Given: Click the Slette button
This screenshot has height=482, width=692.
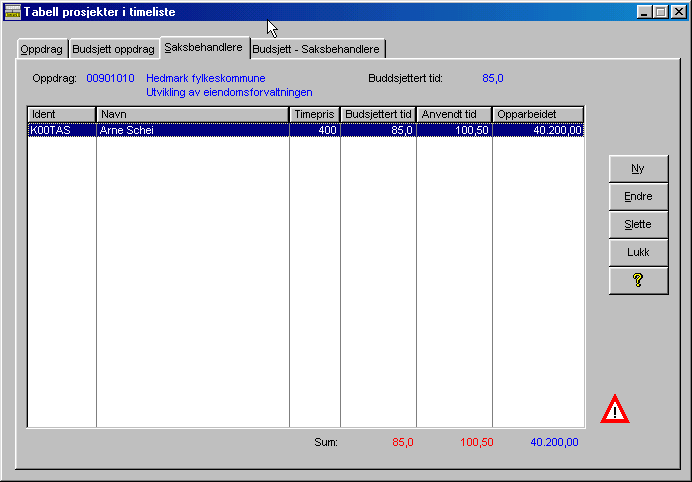Looking at the screenshot, I should point(638,225).
